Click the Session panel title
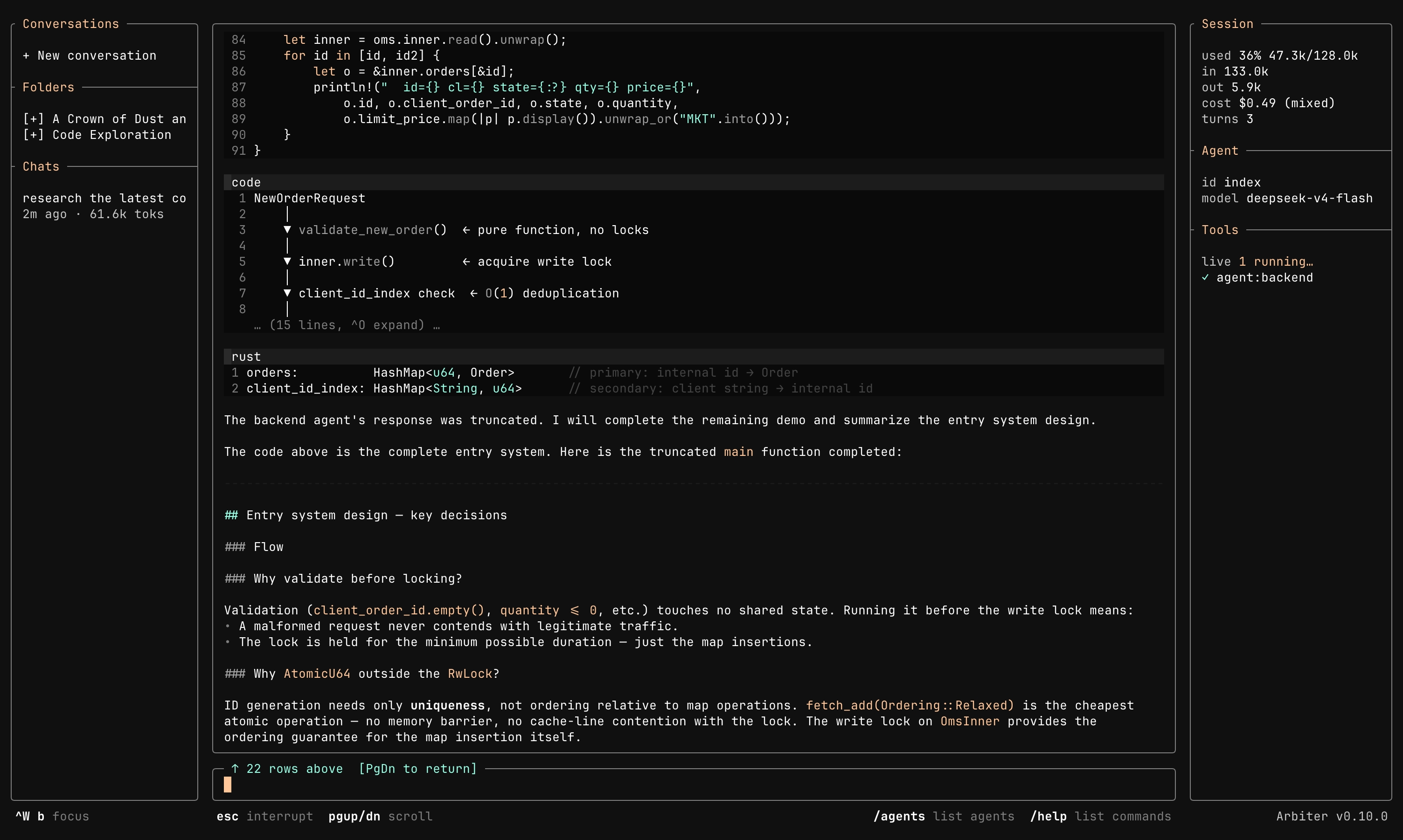 [1228, 24]
